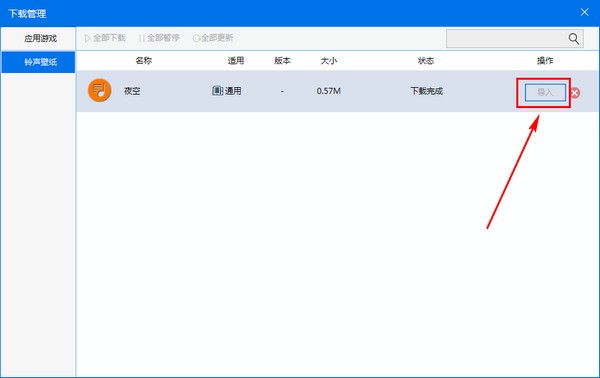
Task: Click the 下载完成 status text
Action: 426,91
